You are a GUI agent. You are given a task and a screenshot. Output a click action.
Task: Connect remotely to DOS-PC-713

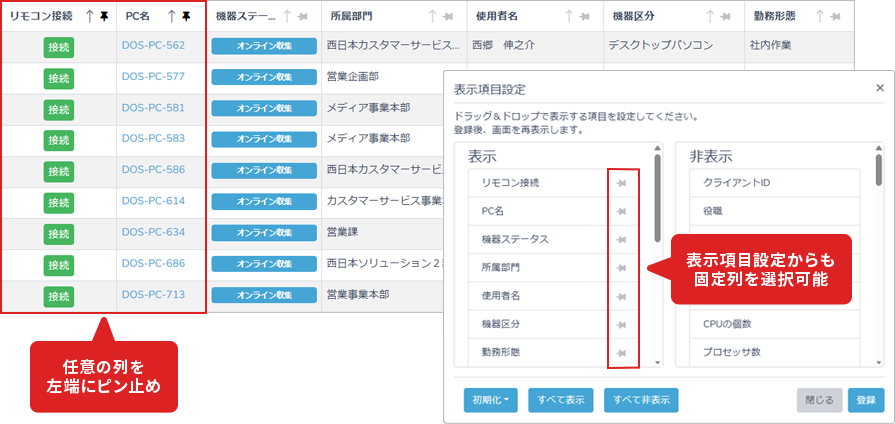click(x=59, y=297)
